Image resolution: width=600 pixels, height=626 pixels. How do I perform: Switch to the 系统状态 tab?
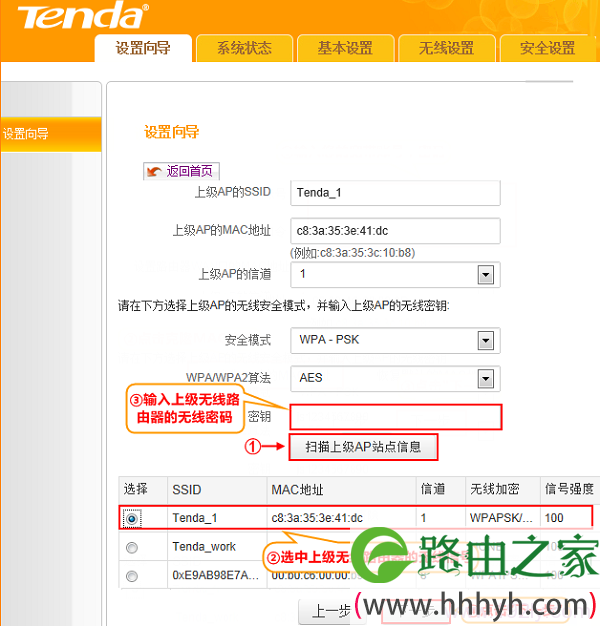click(244, 48)
